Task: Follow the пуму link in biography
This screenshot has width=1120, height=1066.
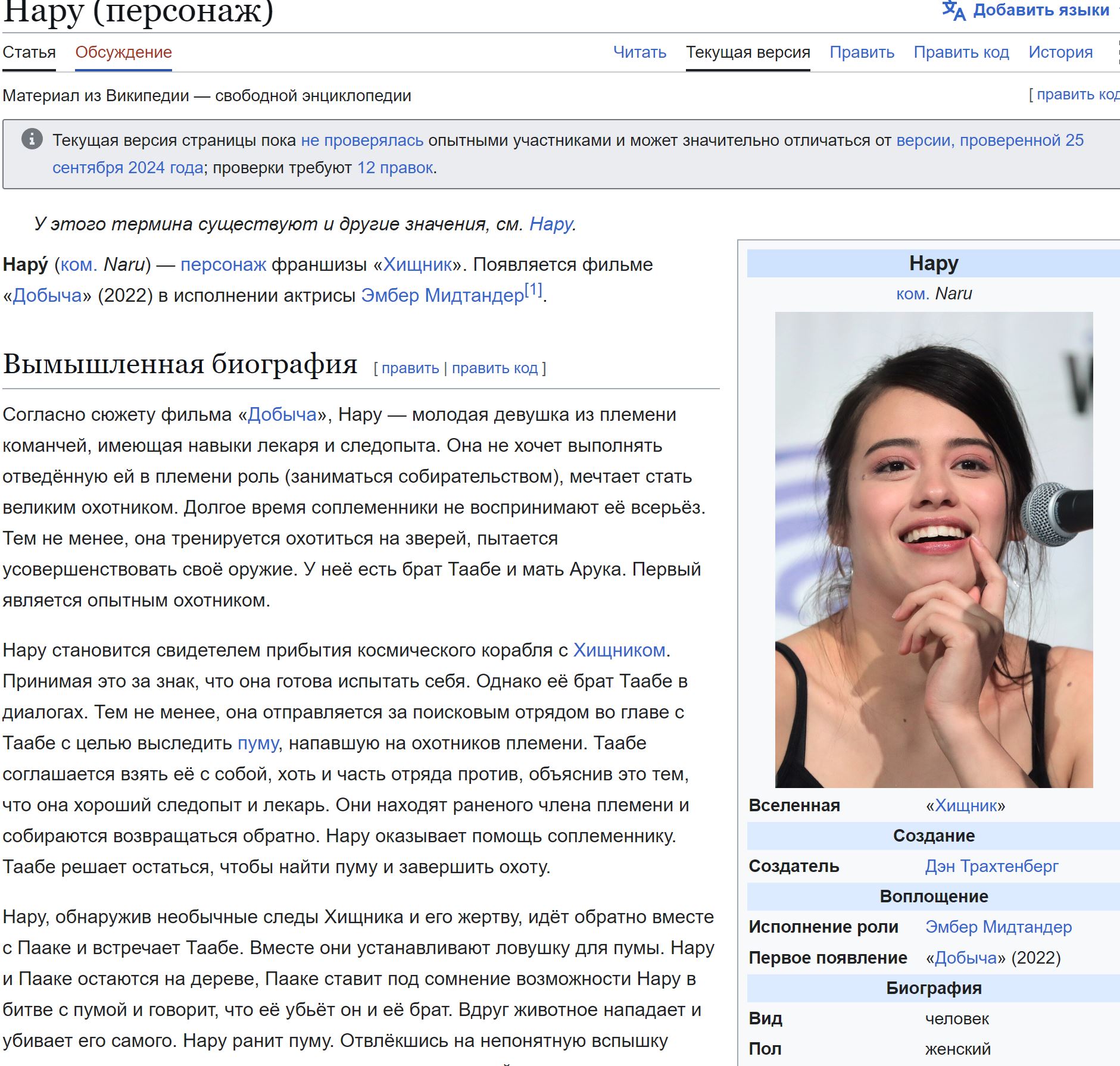Action: coord(258,743)
